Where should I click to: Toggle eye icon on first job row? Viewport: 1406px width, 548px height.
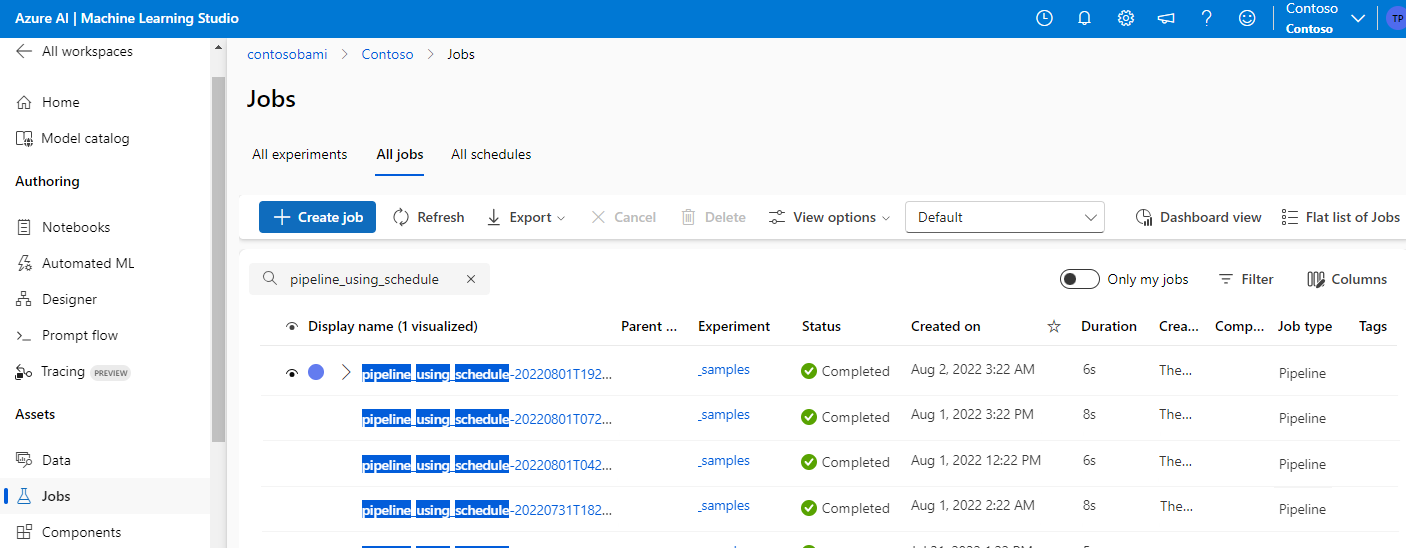click(x=292, y=372)
